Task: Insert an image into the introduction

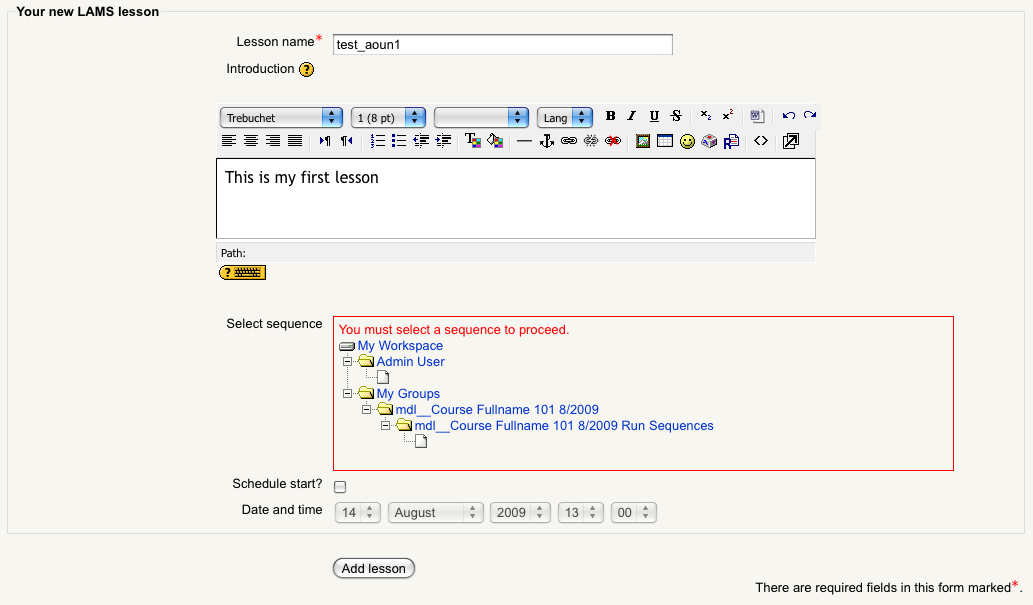Action: coord(643,142)
